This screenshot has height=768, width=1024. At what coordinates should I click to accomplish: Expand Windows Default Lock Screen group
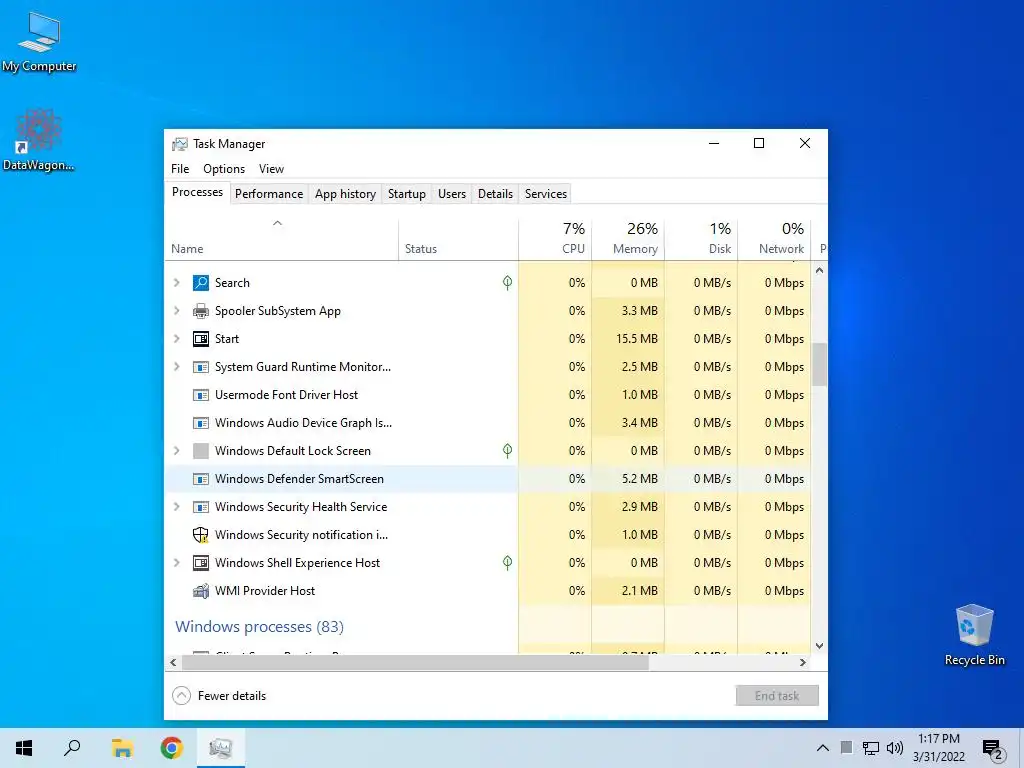tap(176, 451)
